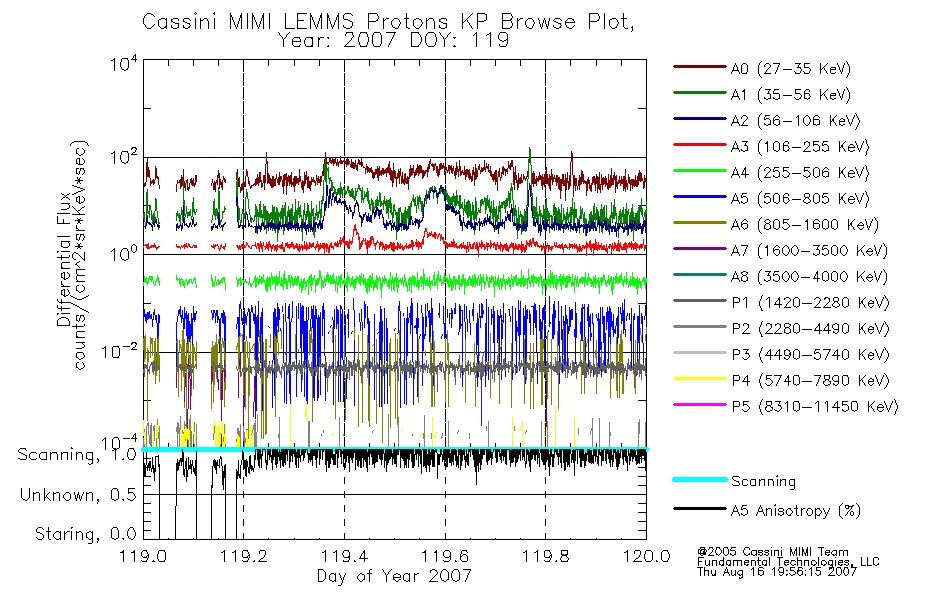Click the 'Unknown, 0.5' axis label
Viewport: 950px width, 600px height.
click(x=78, y=495)
